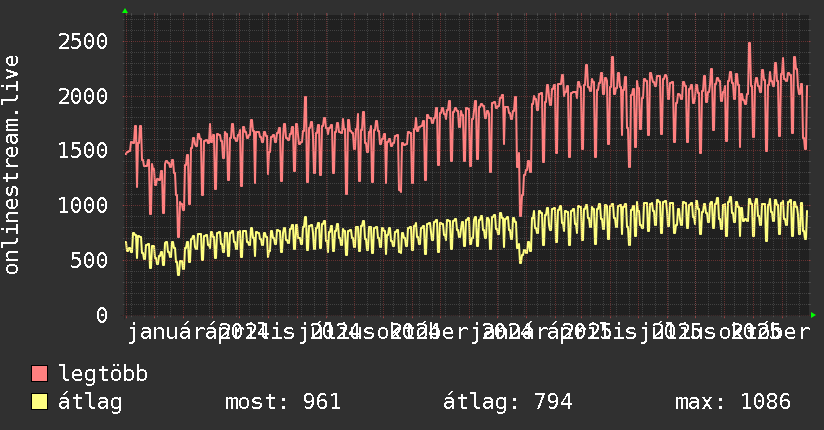Click the 500 y-axis label
This screenshot has width=824, height=430.
click(89, 260)
